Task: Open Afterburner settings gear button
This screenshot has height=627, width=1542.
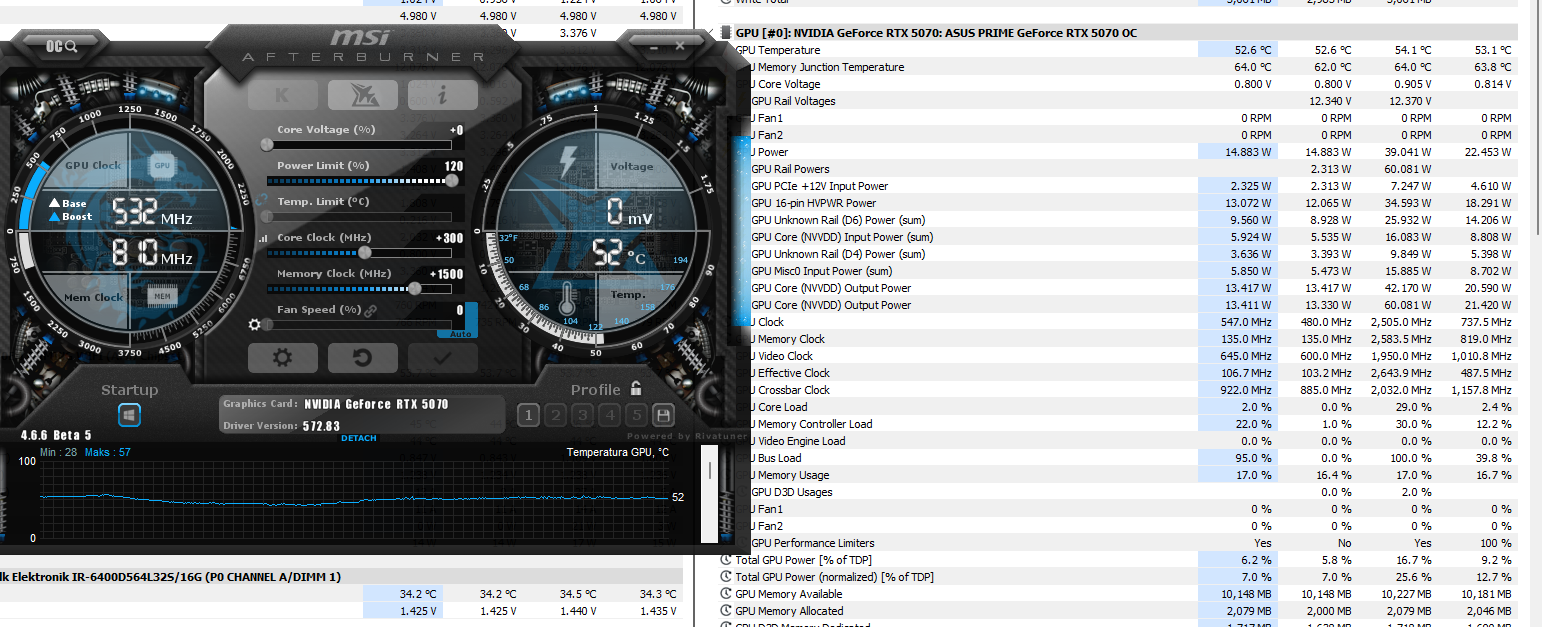Action: 283,357
